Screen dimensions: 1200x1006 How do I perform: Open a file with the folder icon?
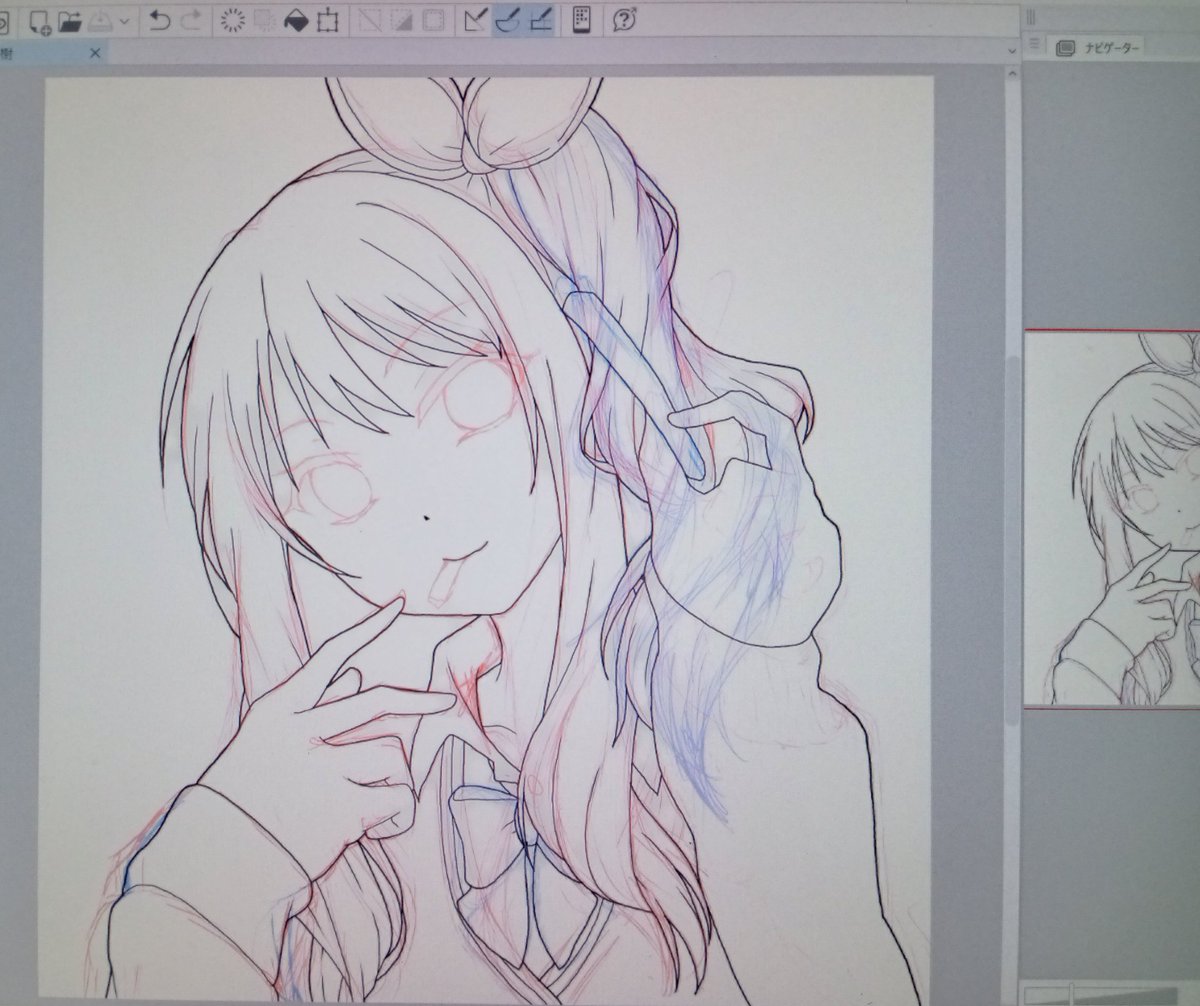[x=70, y=20]
